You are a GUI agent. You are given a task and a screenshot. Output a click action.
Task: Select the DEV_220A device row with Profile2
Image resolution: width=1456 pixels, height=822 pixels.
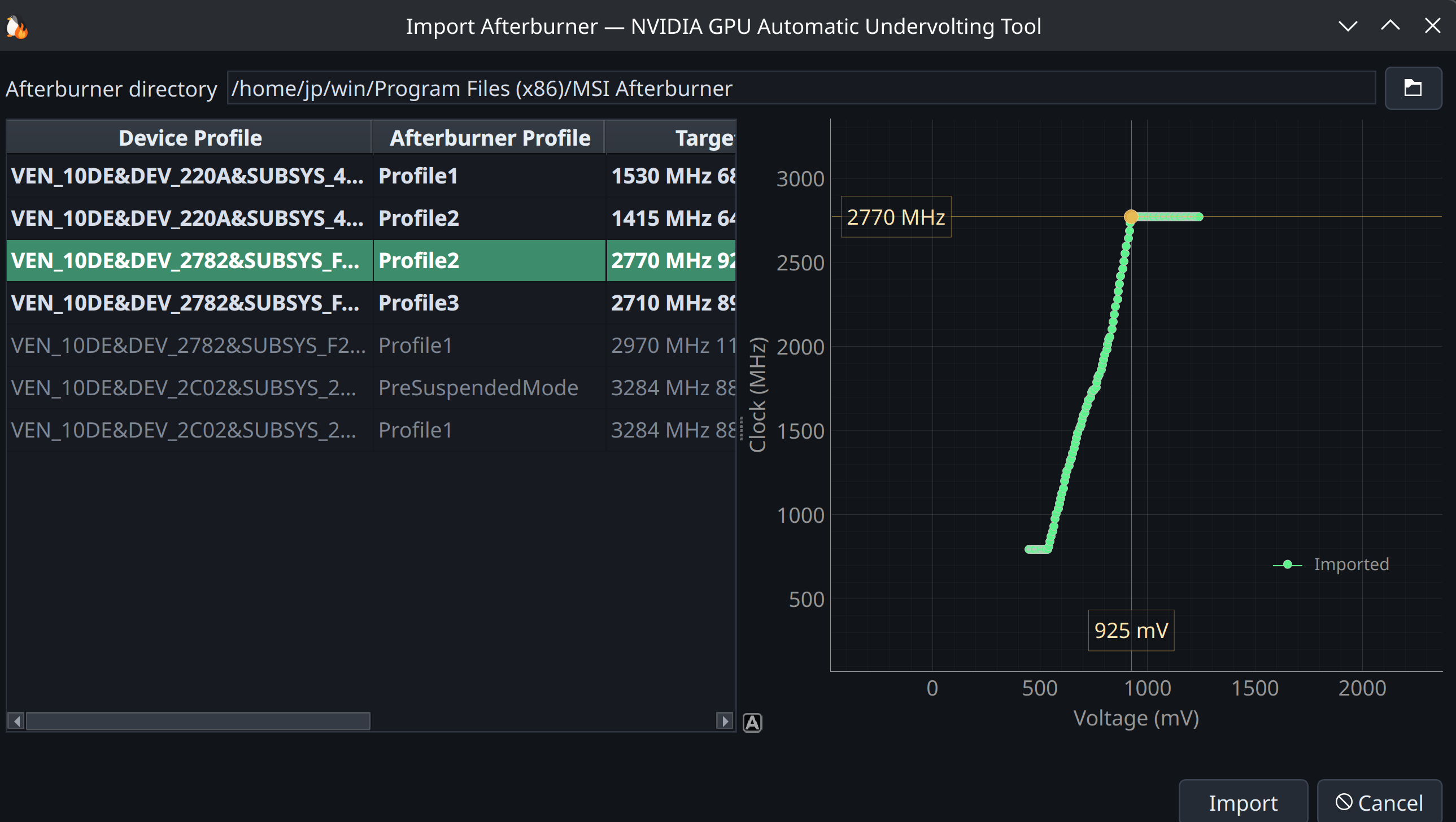tap(189, 218)
